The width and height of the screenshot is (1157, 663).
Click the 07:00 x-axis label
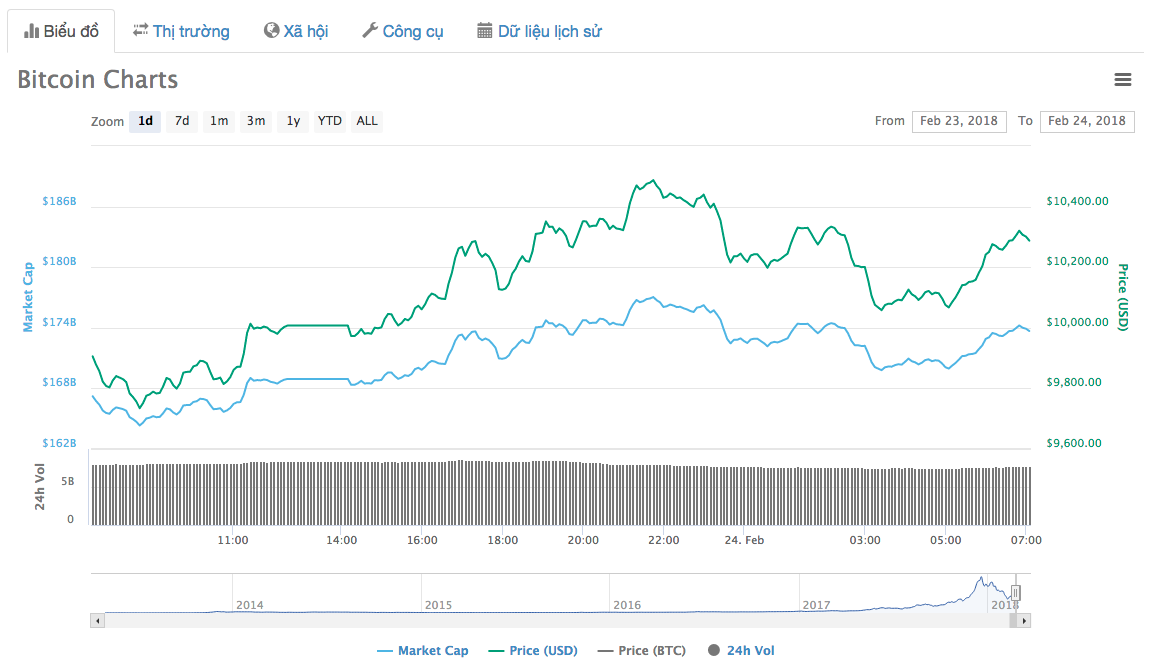point(1026,540)
